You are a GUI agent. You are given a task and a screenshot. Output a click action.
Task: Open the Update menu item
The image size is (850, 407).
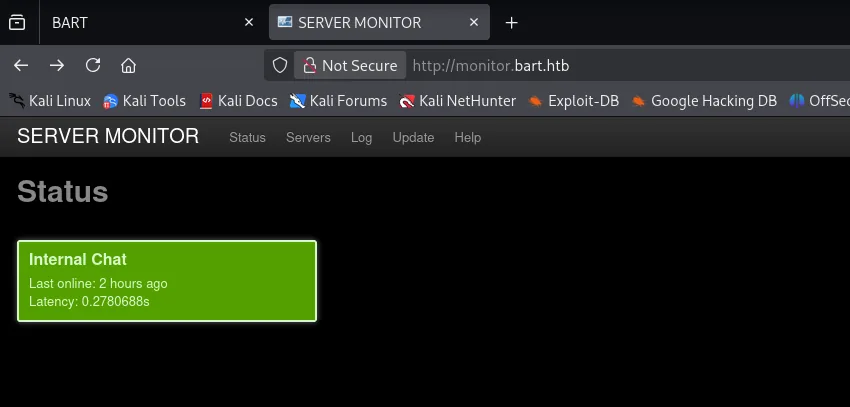(413, 138)
